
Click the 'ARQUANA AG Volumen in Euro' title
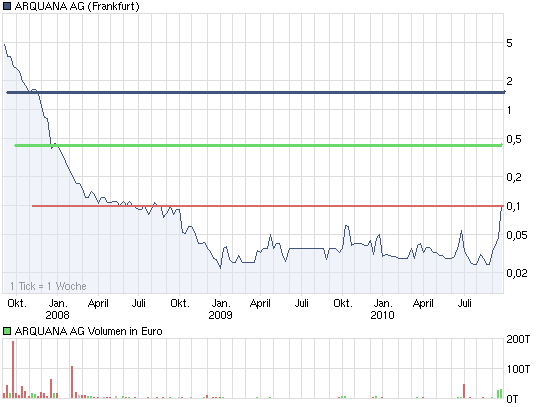(89, 331)
